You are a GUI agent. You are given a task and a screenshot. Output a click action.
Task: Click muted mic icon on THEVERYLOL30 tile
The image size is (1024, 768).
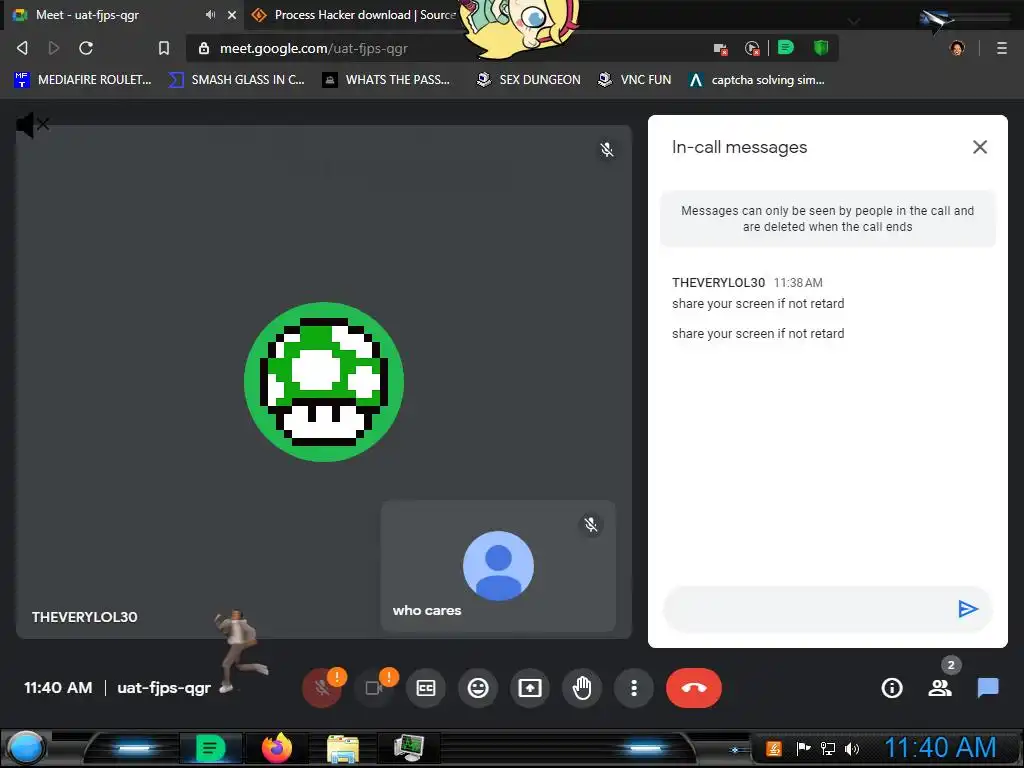[607, 150]
